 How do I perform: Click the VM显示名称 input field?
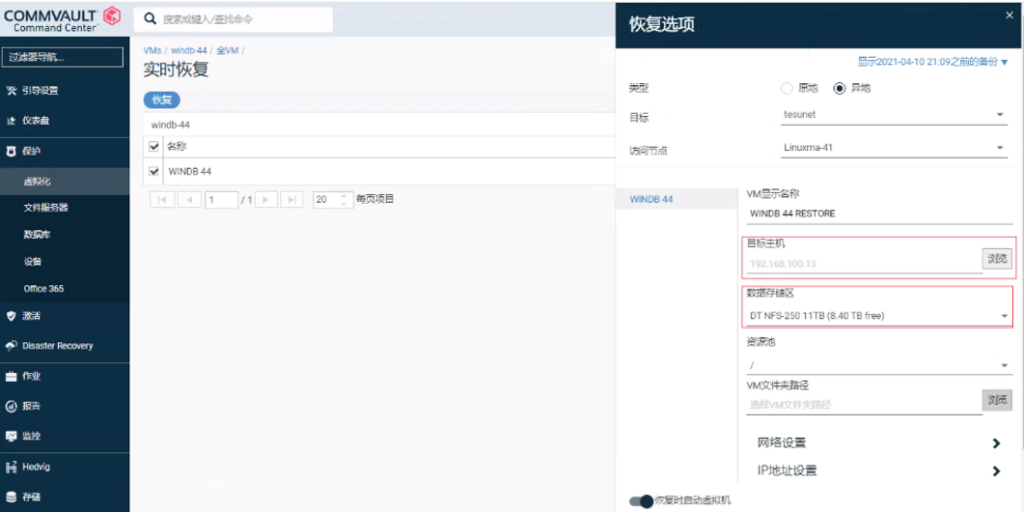pyautogui.click(x=880, y=214)
